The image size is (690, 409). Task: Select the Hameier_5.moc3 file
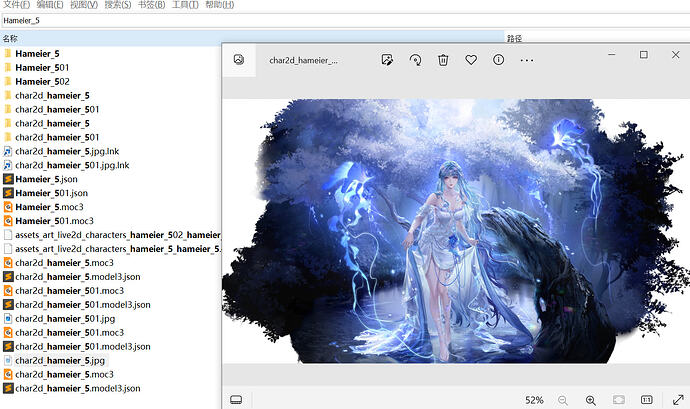pos(49,207)
